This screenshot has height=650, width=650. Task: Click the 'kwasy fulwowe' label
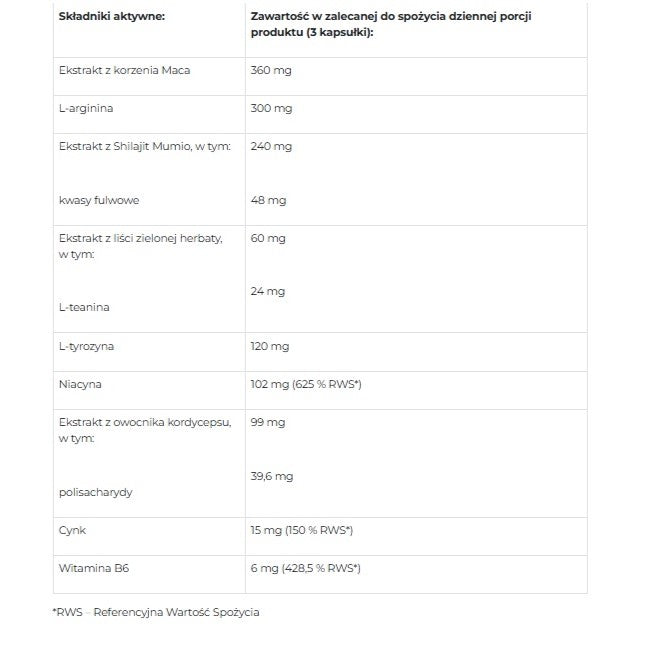[99, 200]
